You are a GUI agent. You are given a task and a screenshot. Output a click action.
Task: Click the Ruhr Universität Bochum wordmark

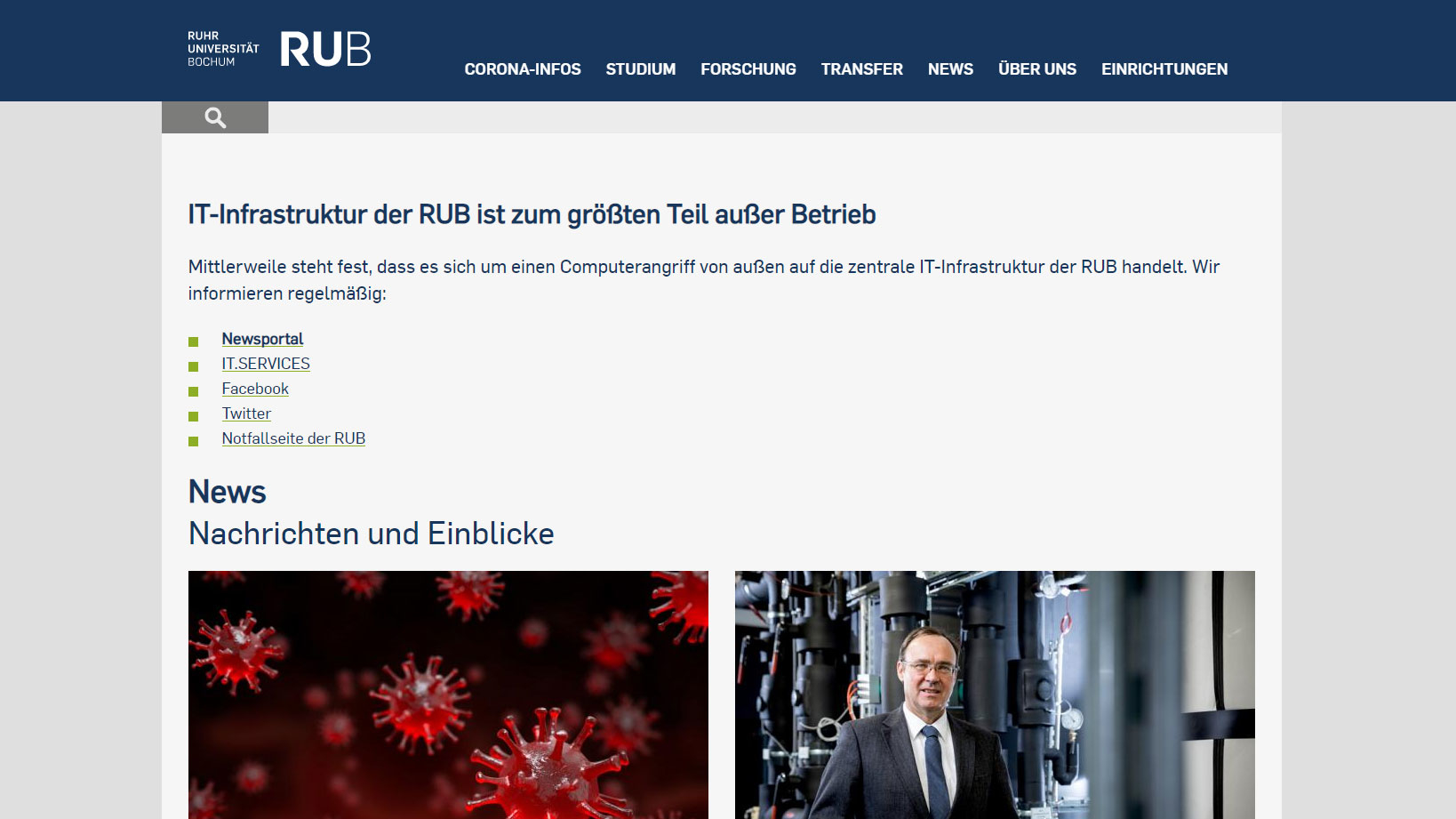click(223, 49)
